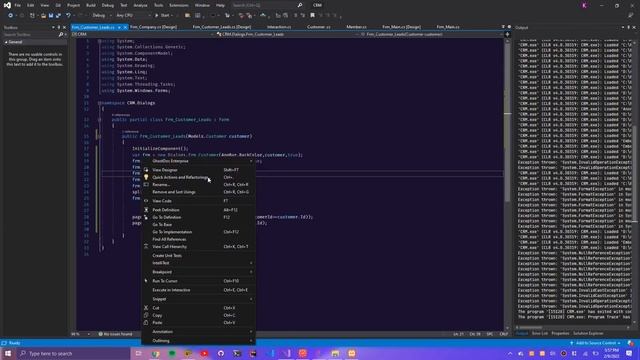Click the user account avatar in the title bar

(x=584, y=5)
